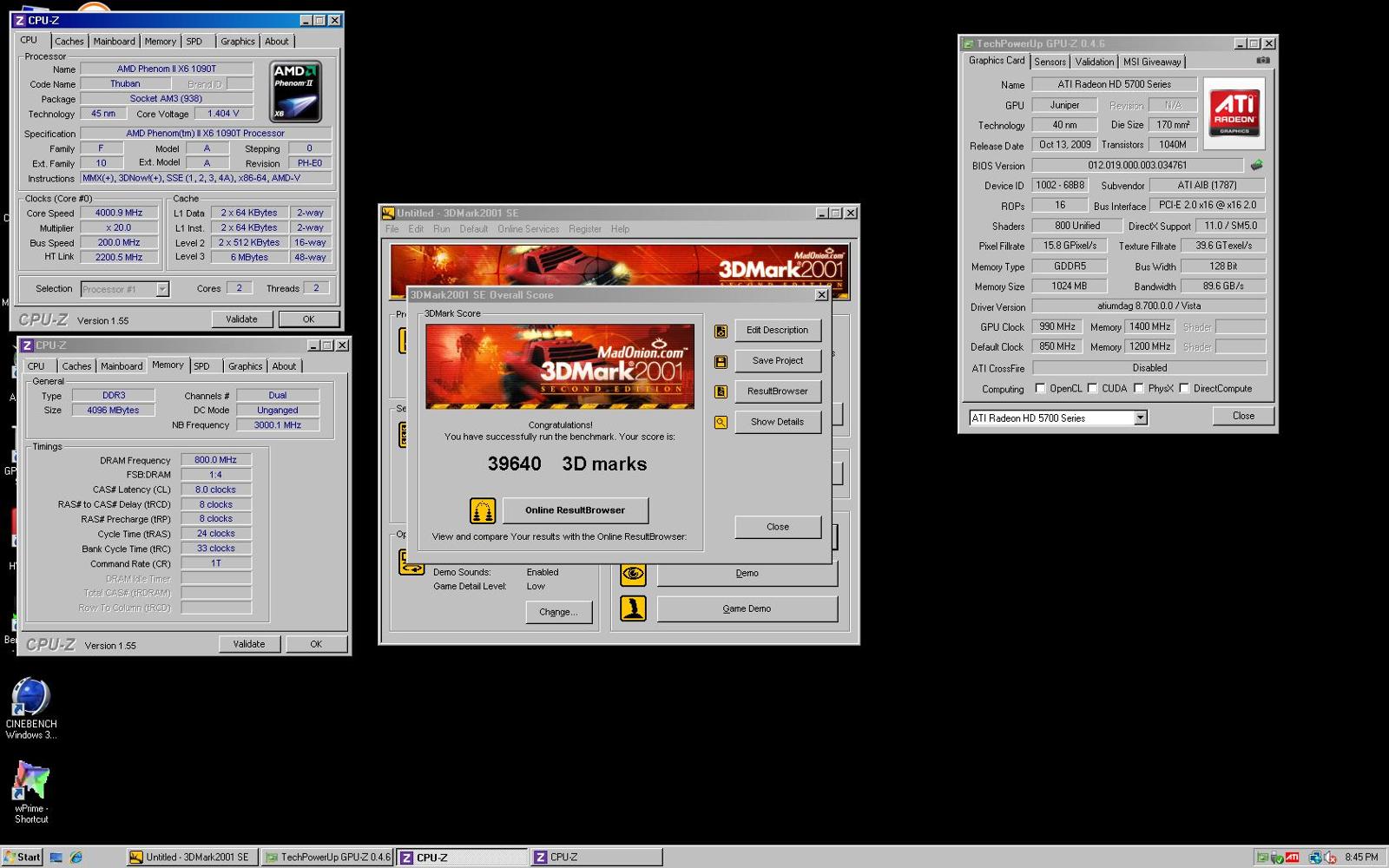1389x868 pixels.
Task: Click Close button in GPU-Z window
Action: tap(1243, 416)
